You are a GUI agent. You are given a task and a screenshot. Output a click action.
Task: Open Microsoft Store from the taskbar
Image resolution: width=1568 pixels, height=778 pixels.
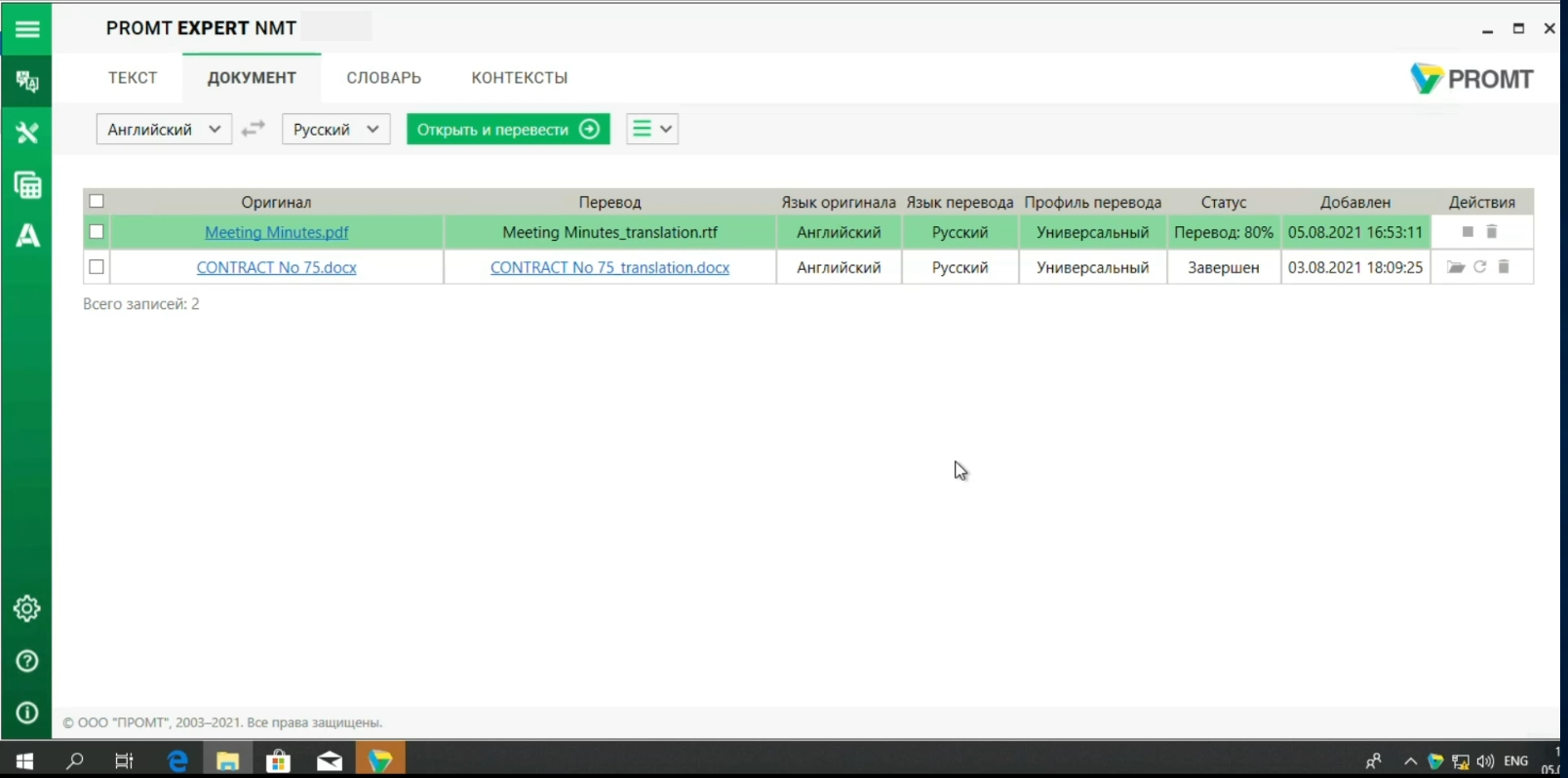(278, 760)
